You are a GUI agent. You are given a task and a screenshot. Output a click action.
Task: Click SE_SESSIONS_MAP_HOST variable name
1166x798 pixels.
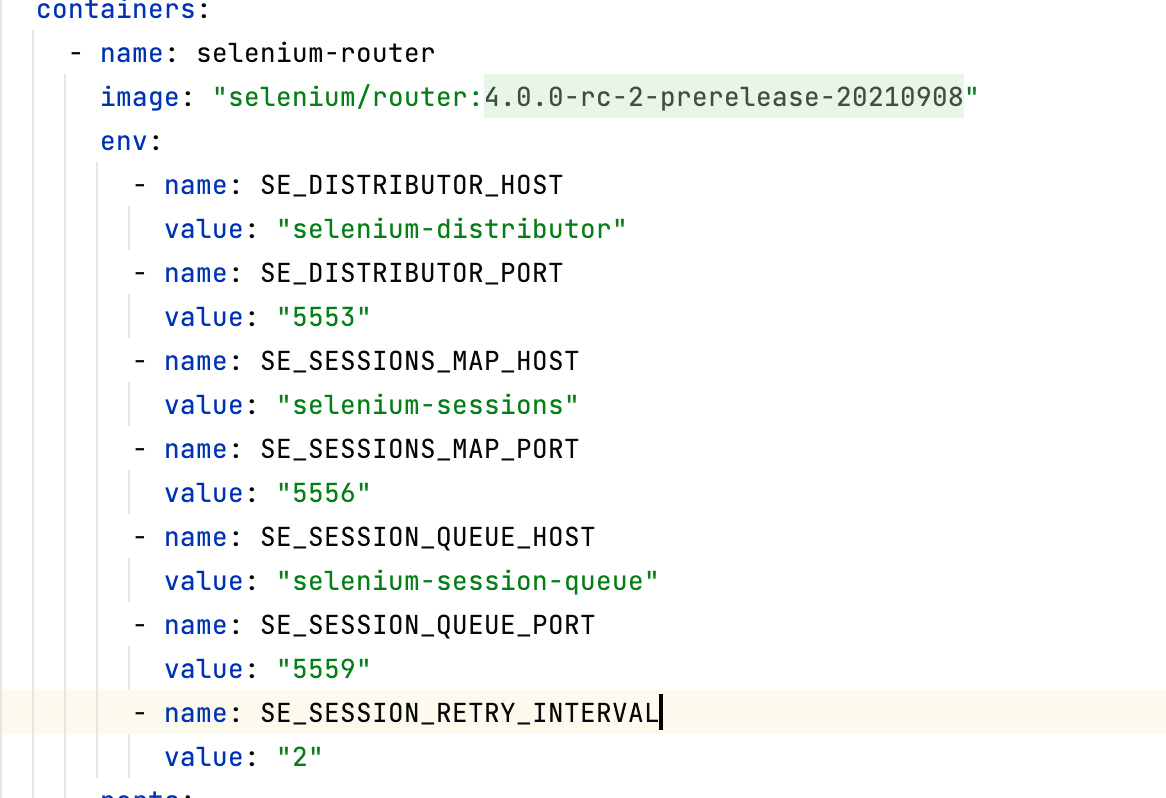pyautogui.click(x=419, y=361)
